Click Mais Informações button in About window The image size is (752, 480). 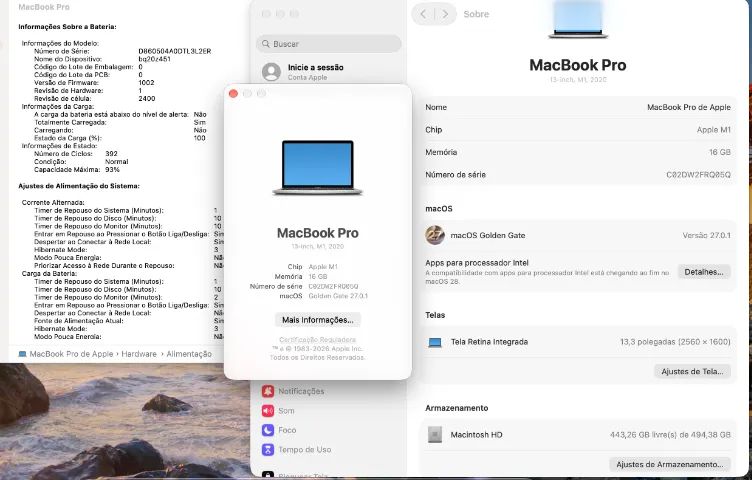click(x=317, y=320)
